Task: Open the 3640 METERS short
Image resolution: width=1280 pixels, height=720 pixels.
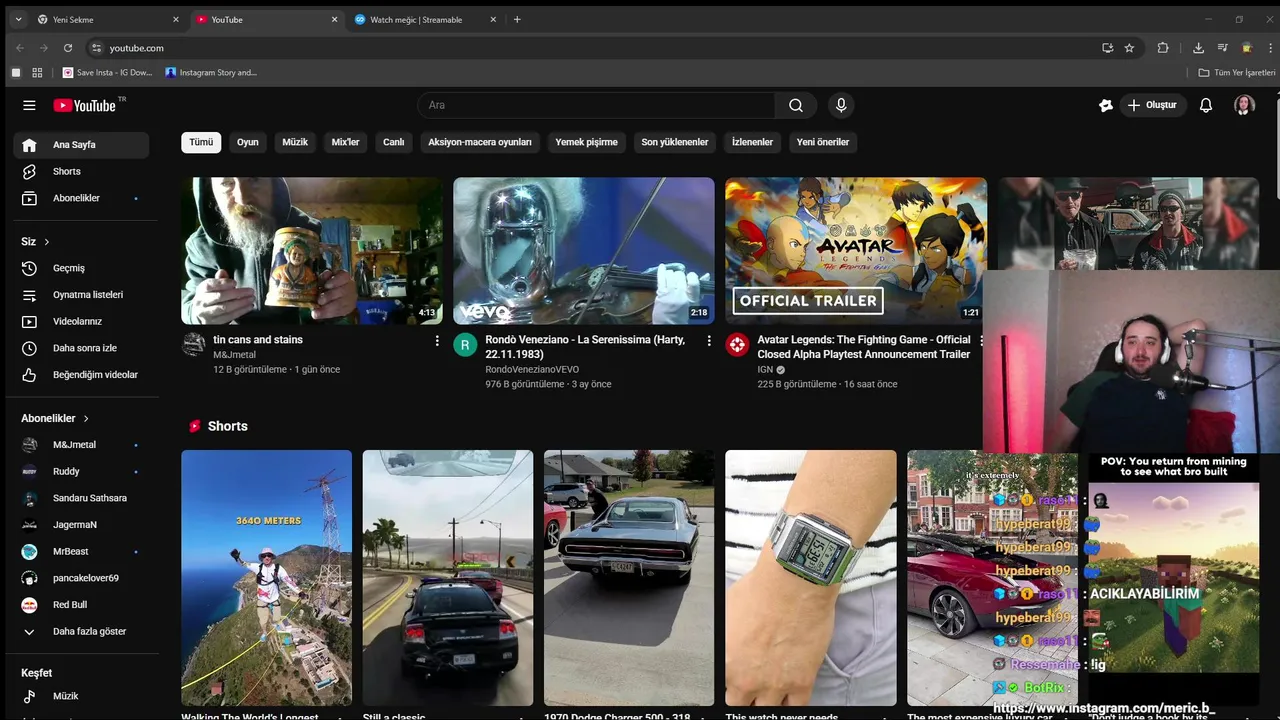Action: pyautogui.click(x=266, y=578)
